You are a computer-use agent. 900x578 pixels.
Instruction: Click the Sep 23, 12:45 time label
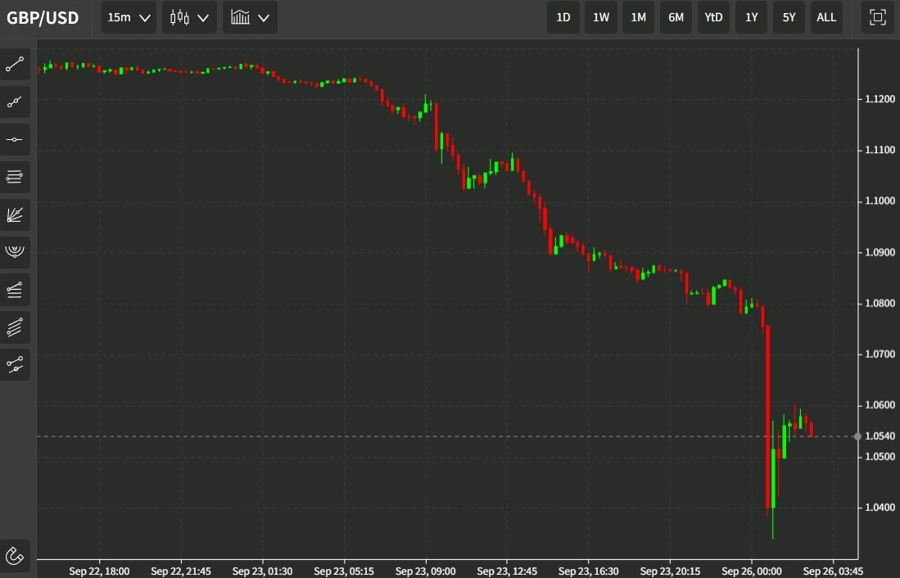tap(507, 571)
